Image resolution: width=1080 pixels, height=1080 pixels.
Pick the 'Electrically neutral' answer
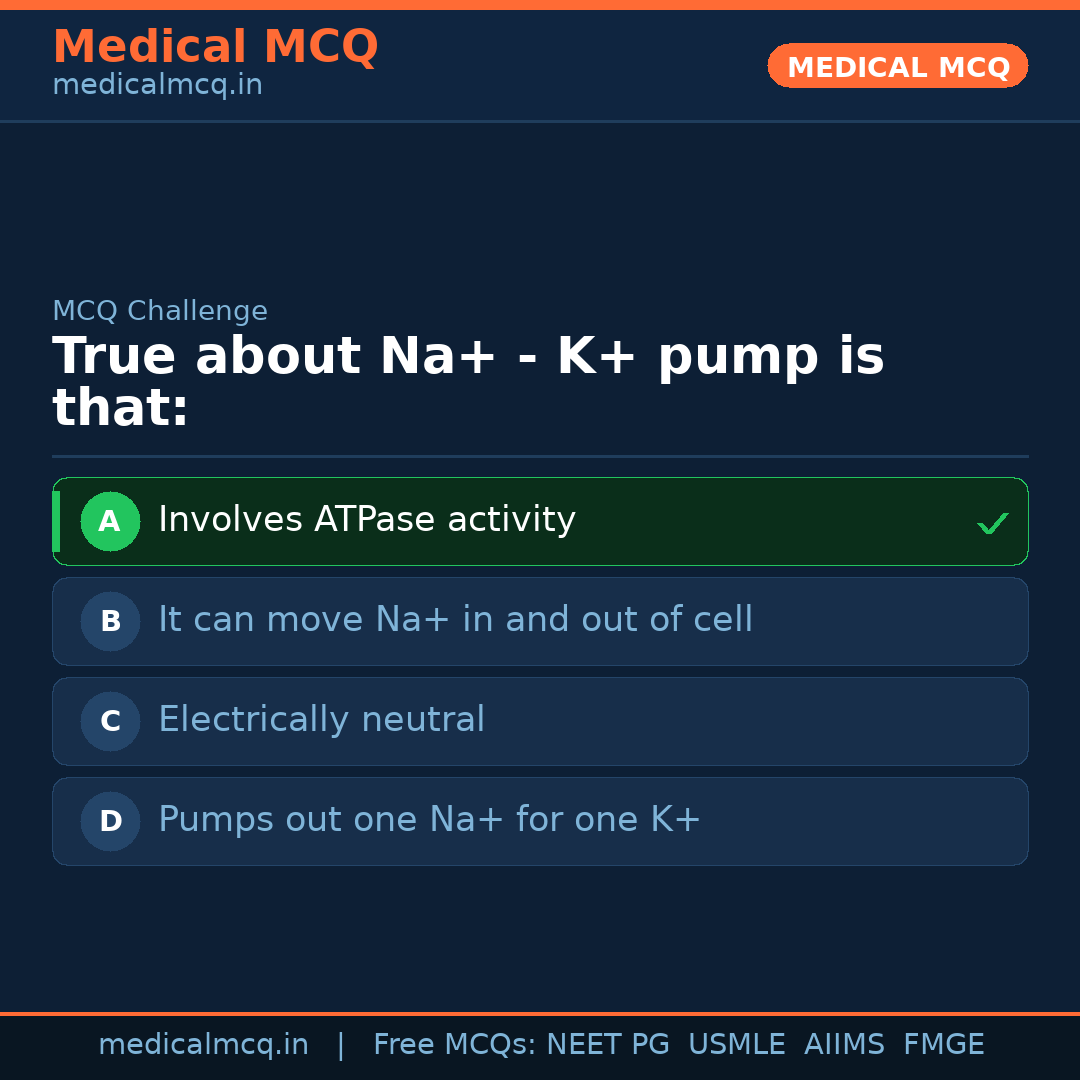pos(321,720)
